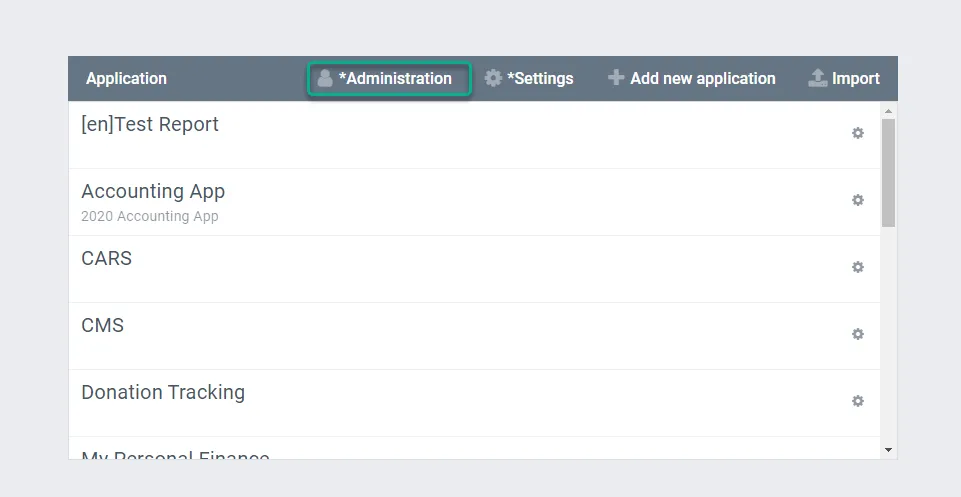Click the Application header label
The image size is (961, 497).
click(127, 78)
